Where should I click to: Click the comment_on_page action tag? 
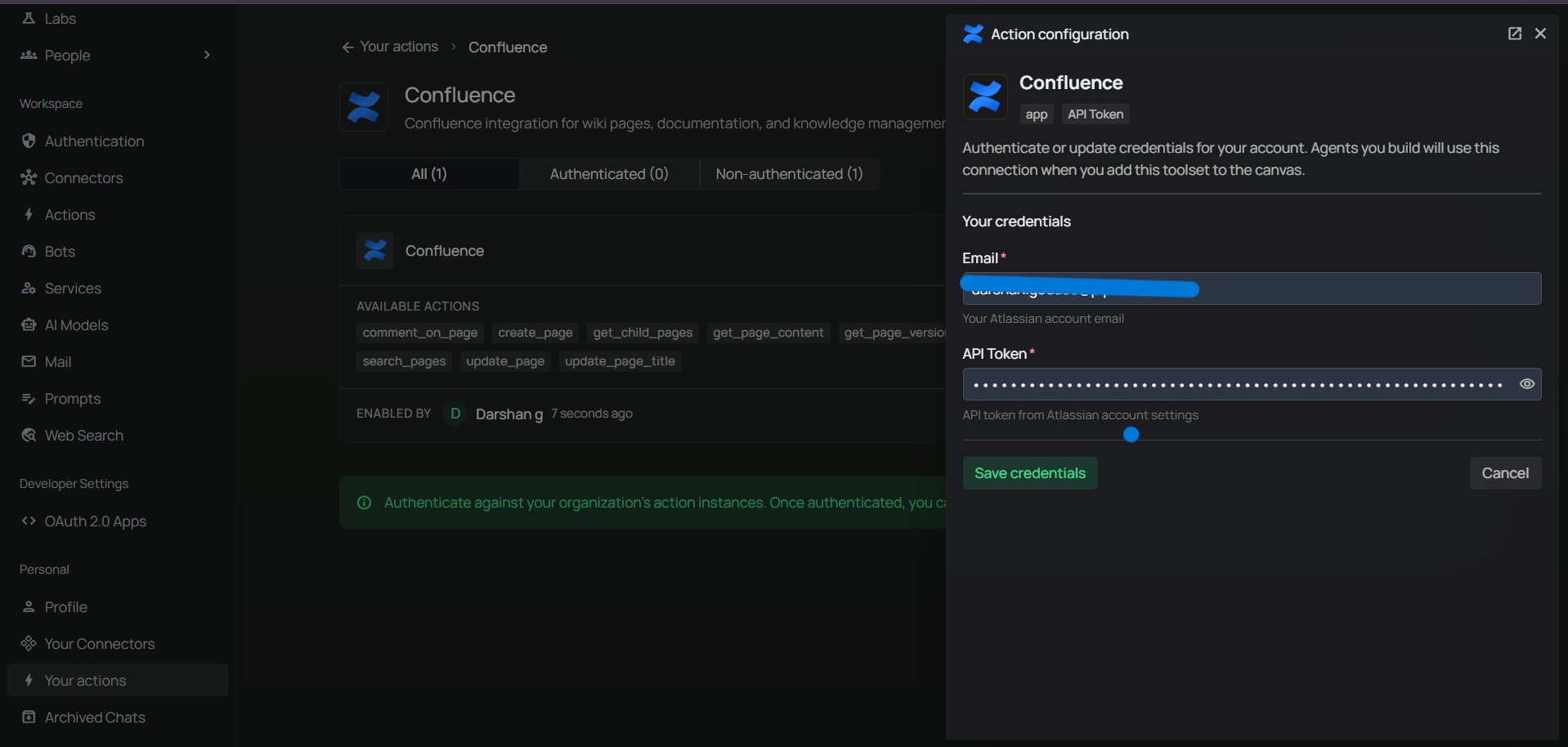tap(420, 333)
